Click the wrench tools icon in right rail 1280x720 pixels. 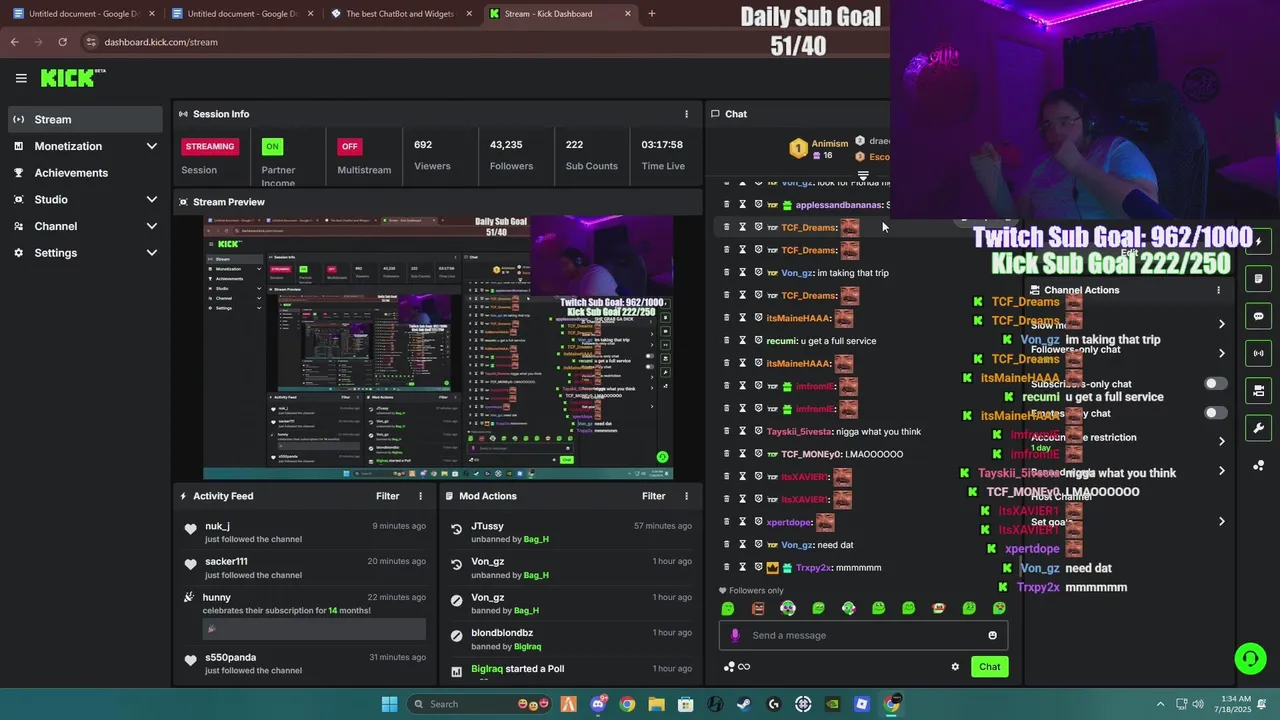[1258, 428]
